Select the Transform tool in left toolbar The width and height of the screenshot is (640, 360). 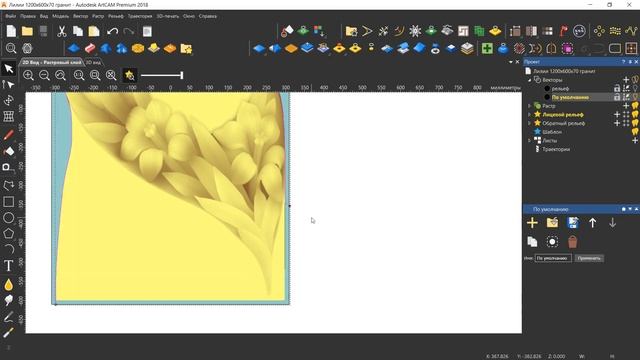point(9,100)
